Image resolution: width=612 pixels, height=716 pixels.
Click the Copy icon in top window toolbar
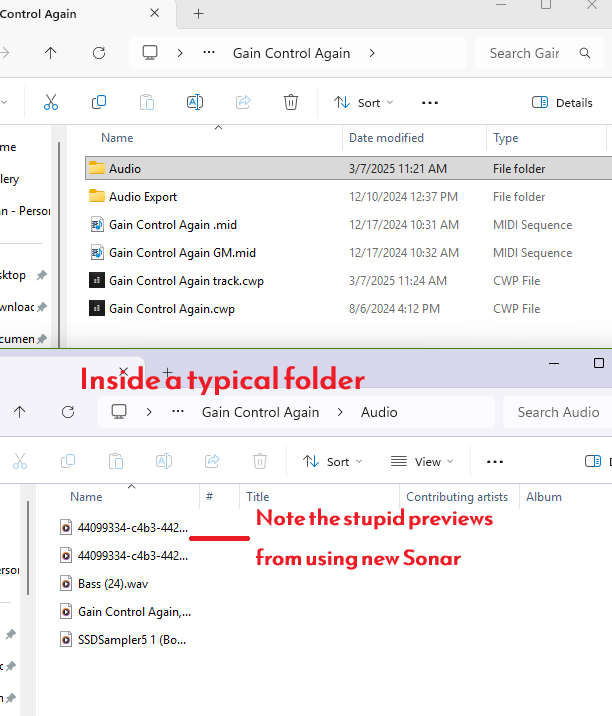98,102
